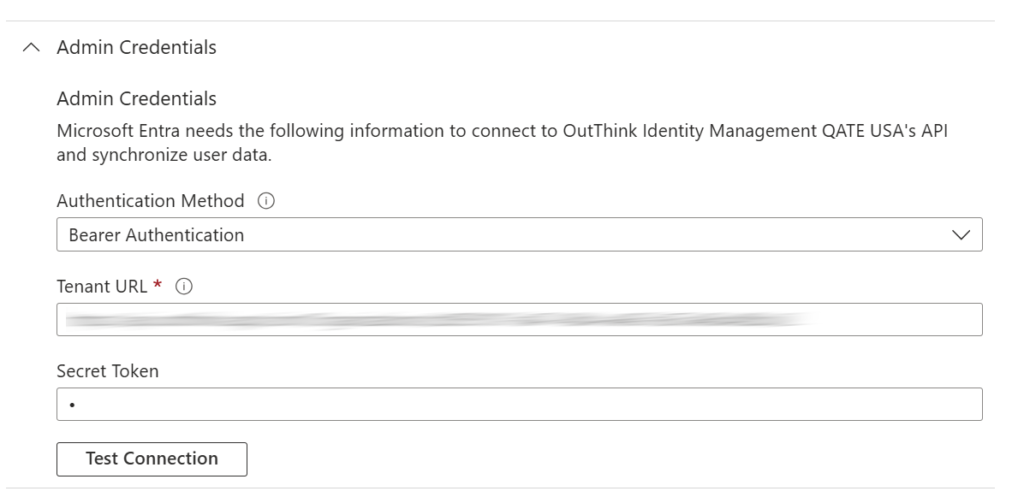
Task: Select the Bearer Authentication value text
Action: [x=156, y=235]
